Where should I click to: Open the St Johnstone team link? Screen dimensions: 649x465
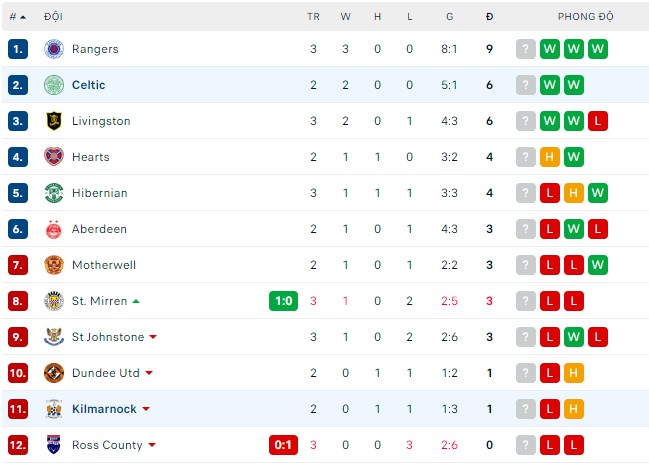[108, 337]
